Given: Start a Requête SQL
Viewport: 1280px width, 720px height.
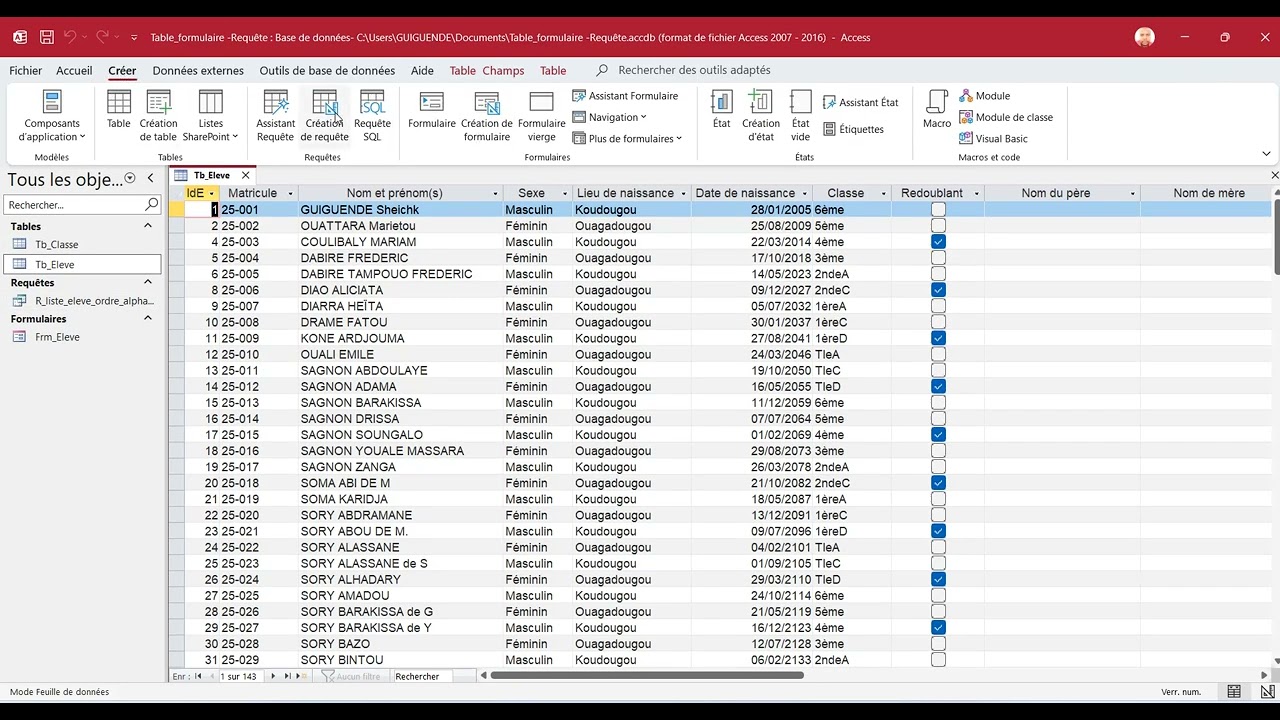Looking at the screenshot, I should 372,116.
